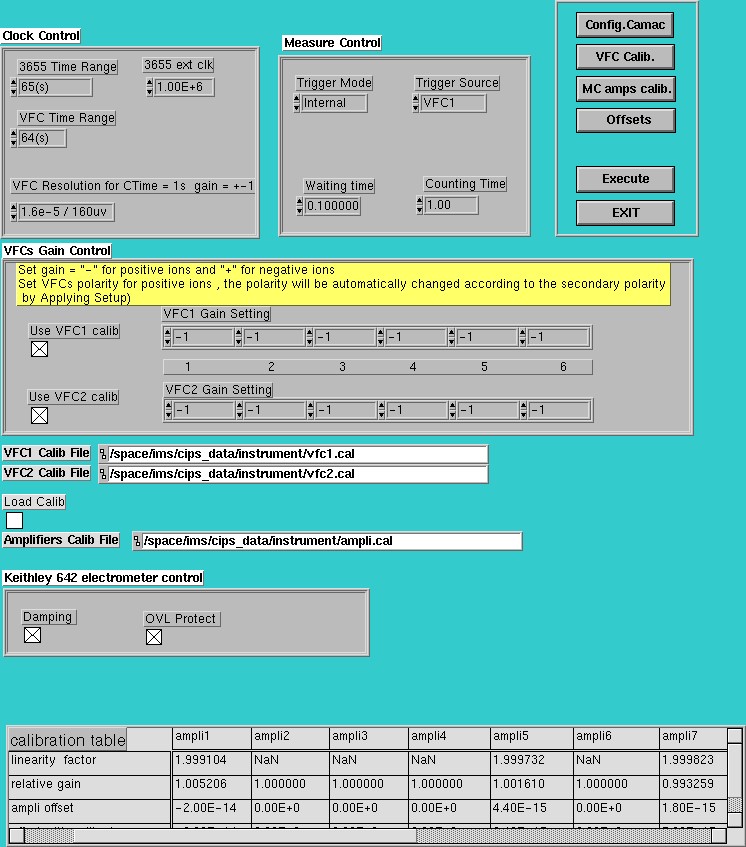Click the Amplifiers Calib File path icon

coord(137,541)
